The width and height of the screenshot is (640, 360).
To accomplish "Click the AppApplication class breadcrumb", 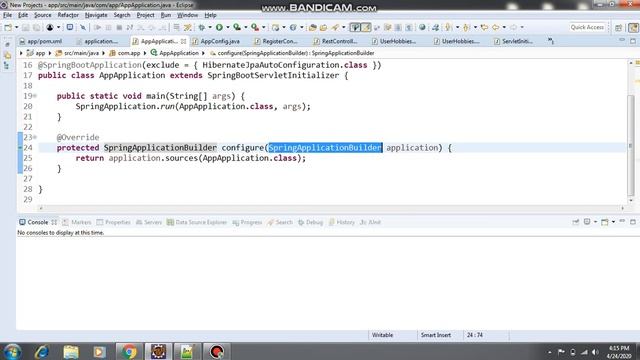I will pyautogui.click(x=175, y=53).
